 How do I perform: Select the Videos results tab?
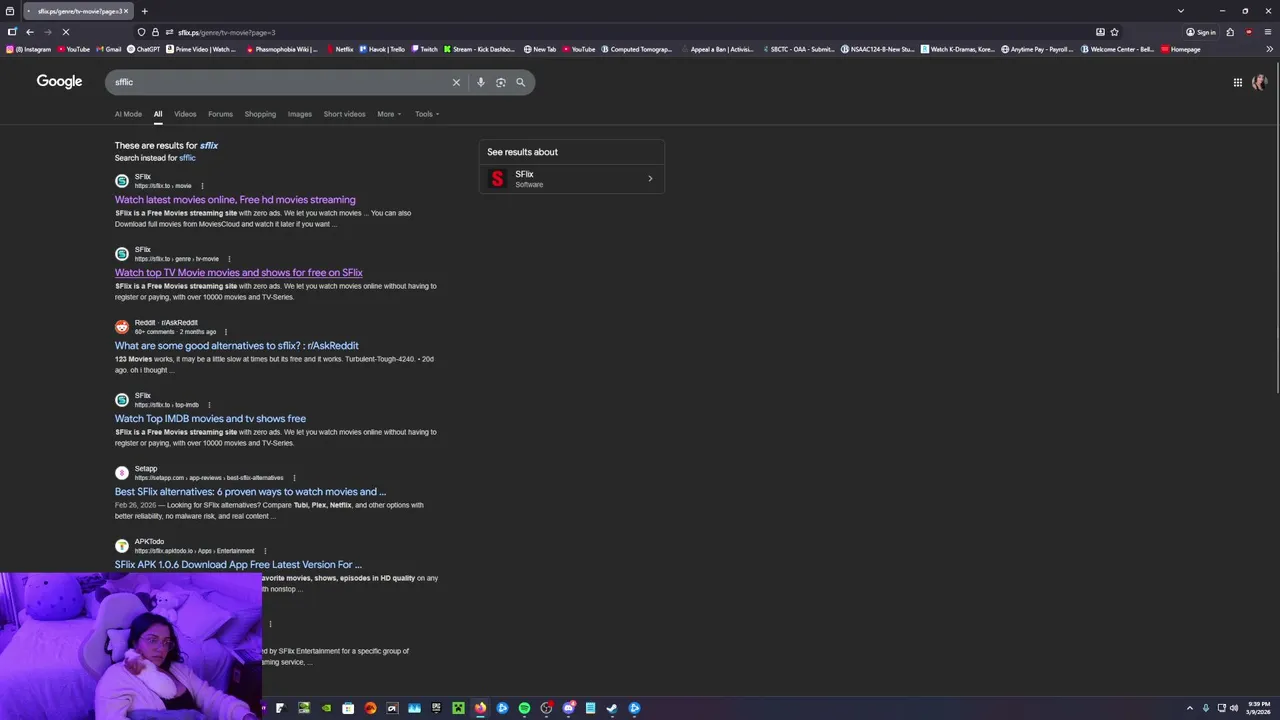tap(185, 114)
